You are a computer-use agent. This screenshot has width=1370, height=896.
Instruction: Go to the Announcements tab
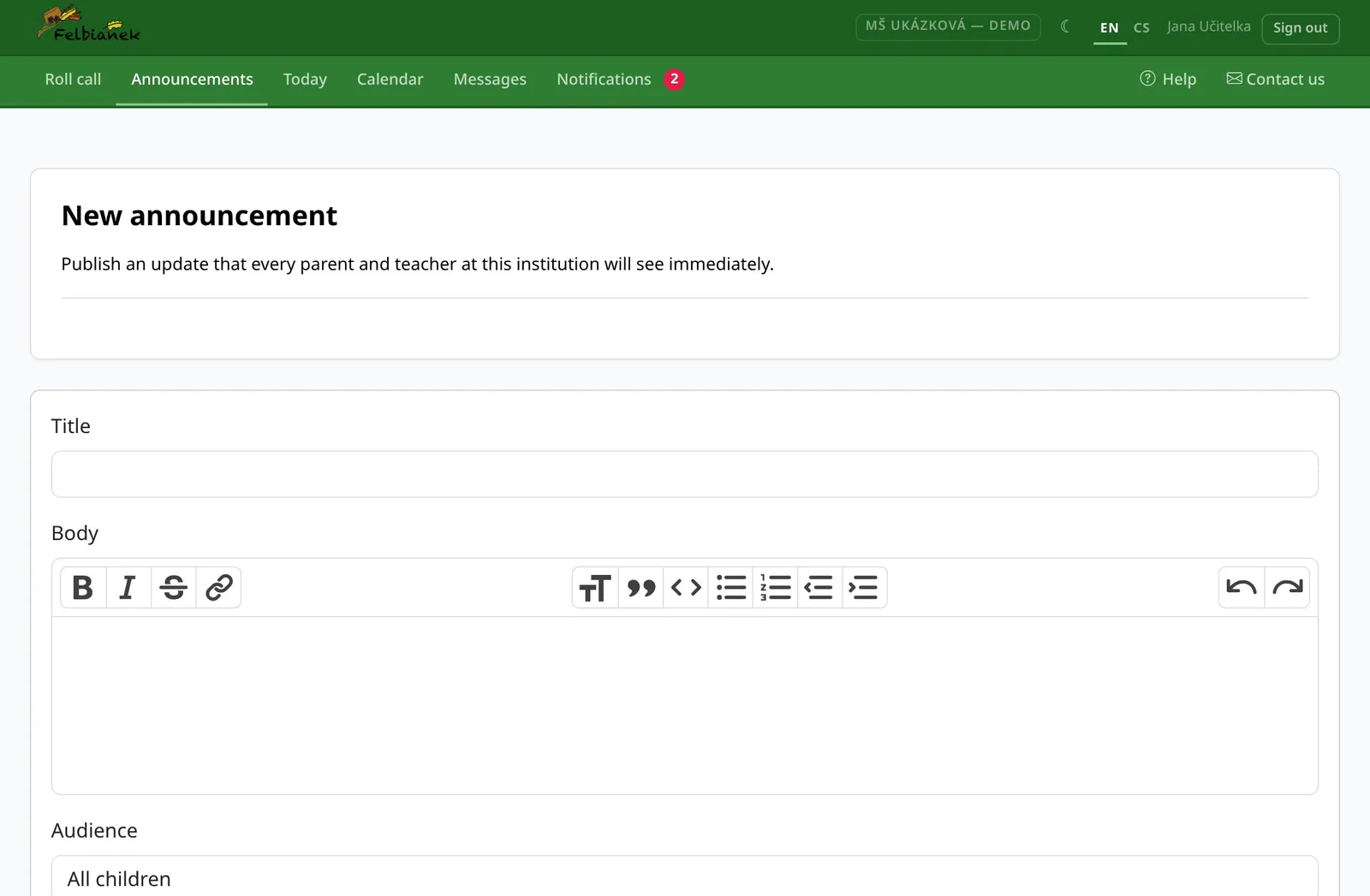point(192,80)
